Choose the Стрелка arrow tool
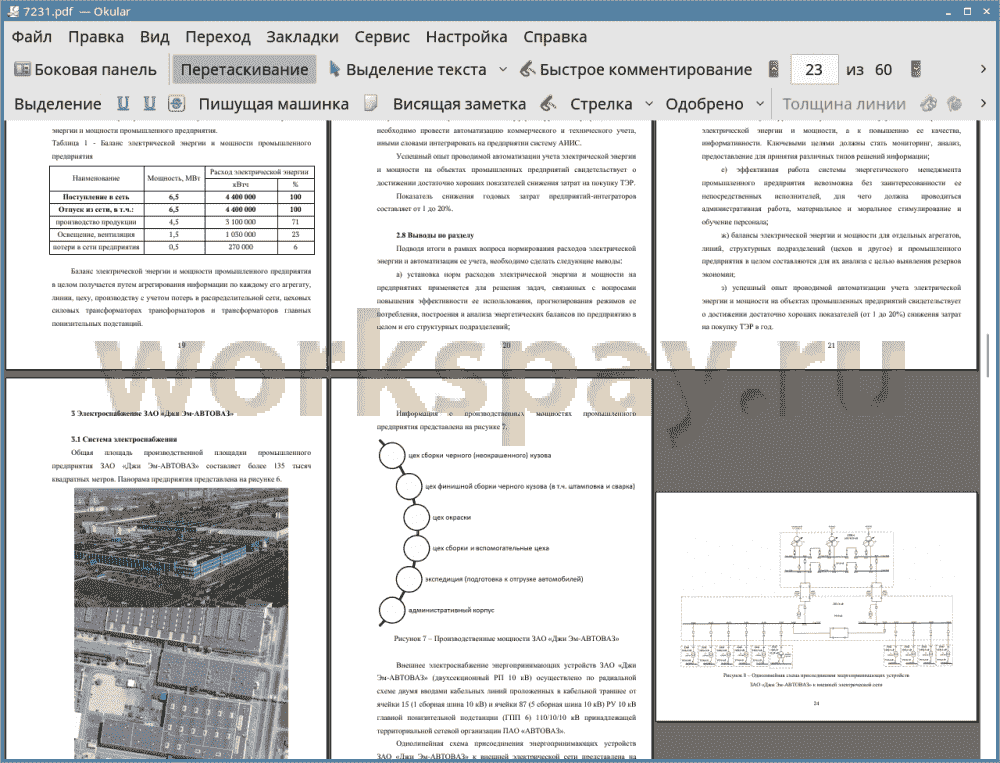 (587, 104)
